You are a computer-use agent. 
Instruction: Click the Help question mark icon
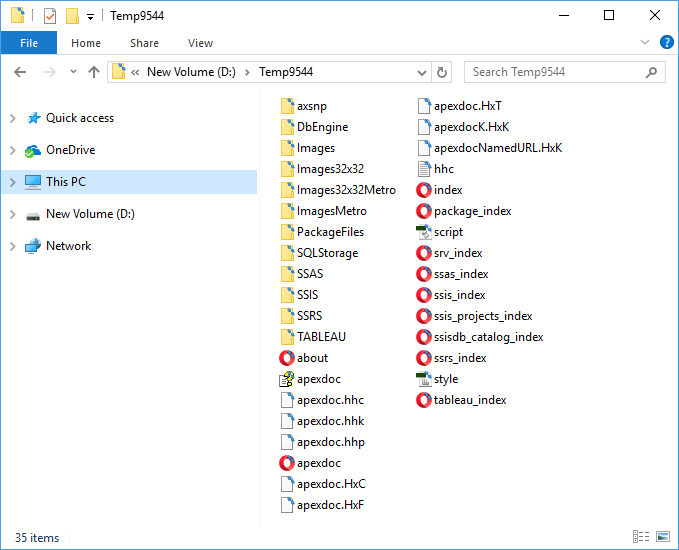tap(666, 42)
